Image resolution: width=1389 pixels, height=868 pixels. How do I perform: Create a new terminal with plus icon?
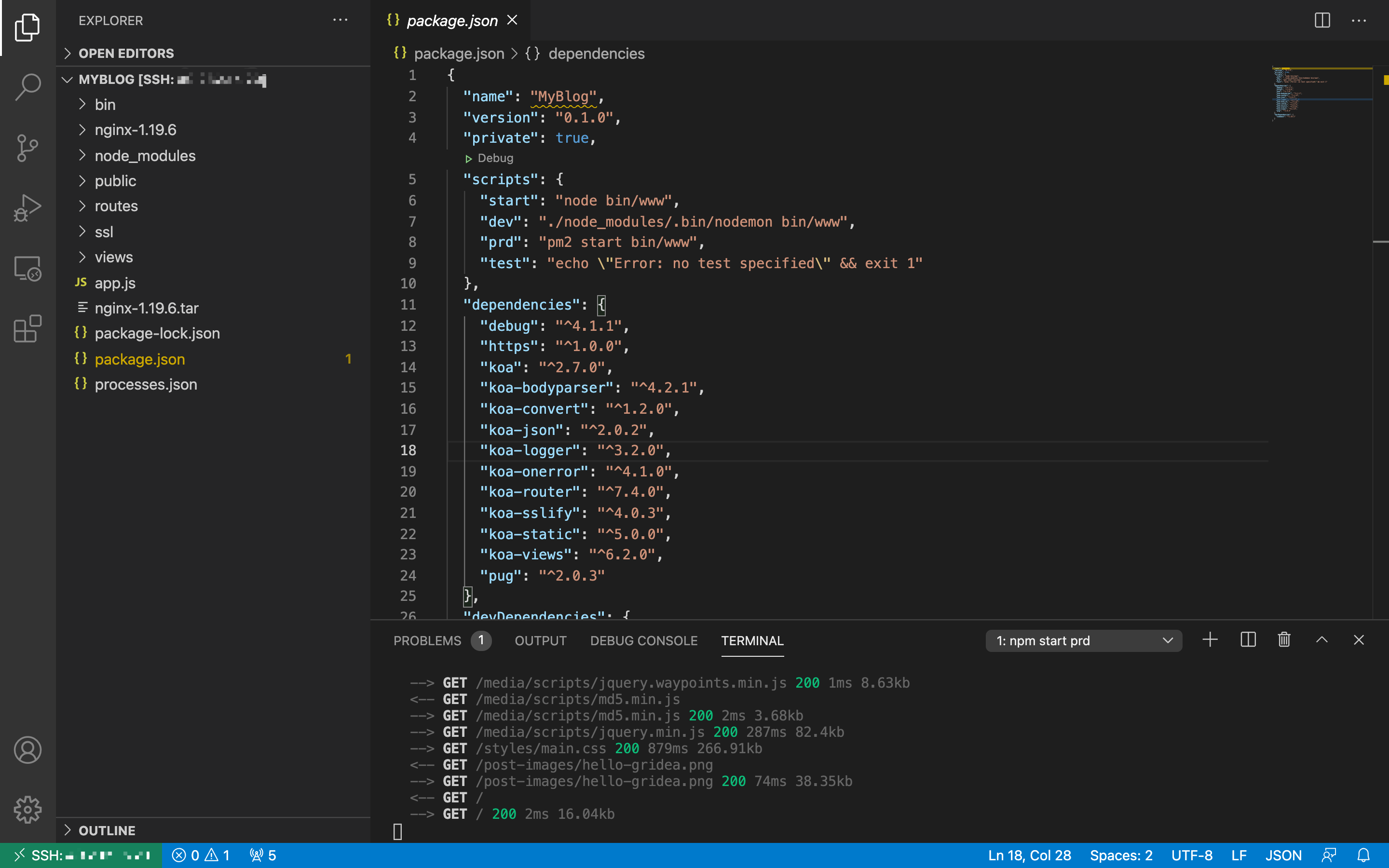[x=1210, y=640]
